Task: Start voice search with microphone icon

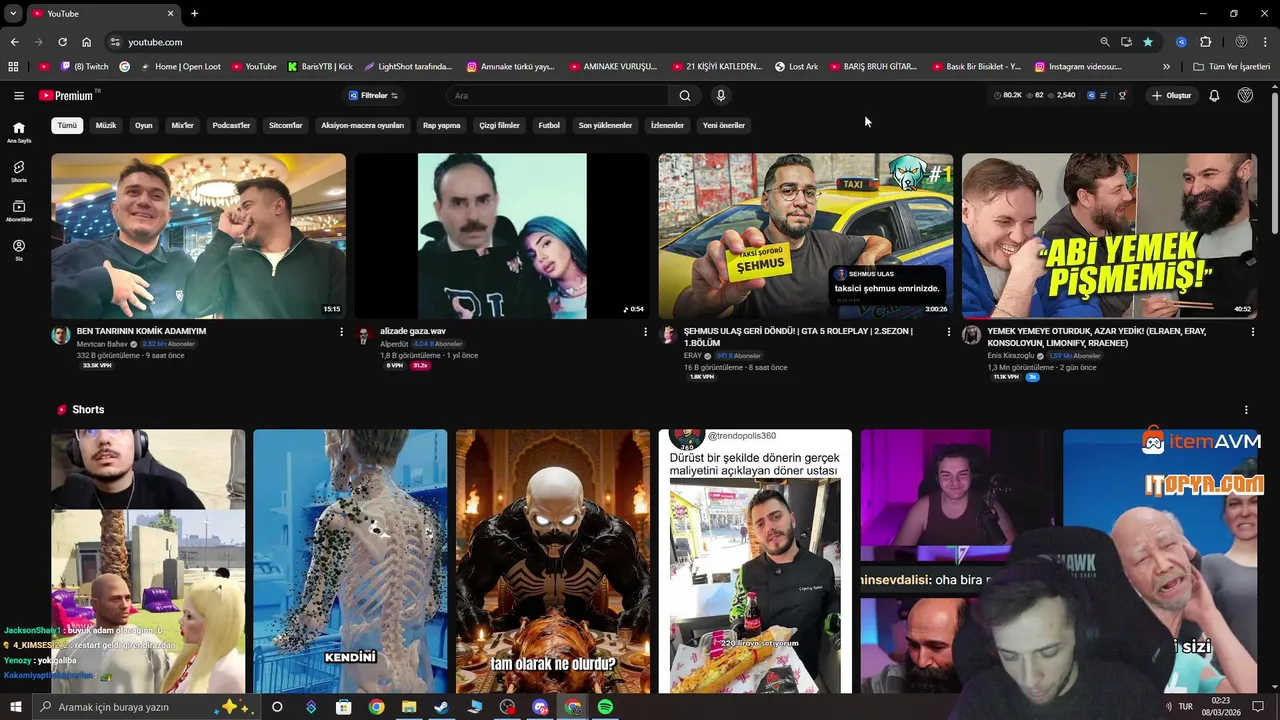Action: [x=720, y=95]
